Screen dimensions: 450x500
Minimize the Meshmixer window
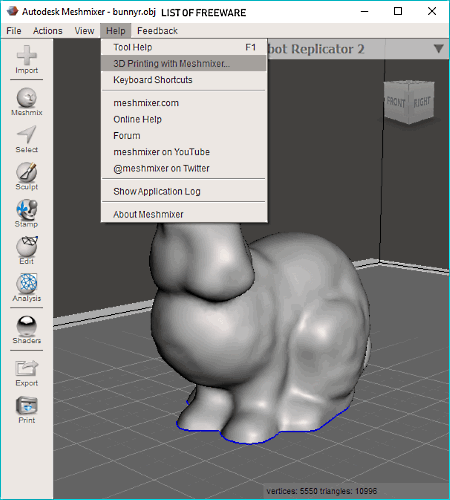(365, 11)
